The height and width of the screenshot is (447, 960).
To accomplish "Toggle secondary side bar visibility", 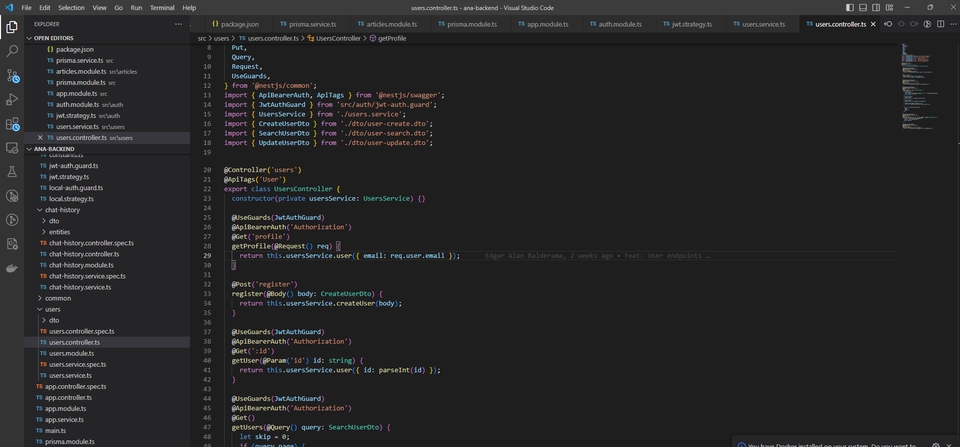I will 876,7.
